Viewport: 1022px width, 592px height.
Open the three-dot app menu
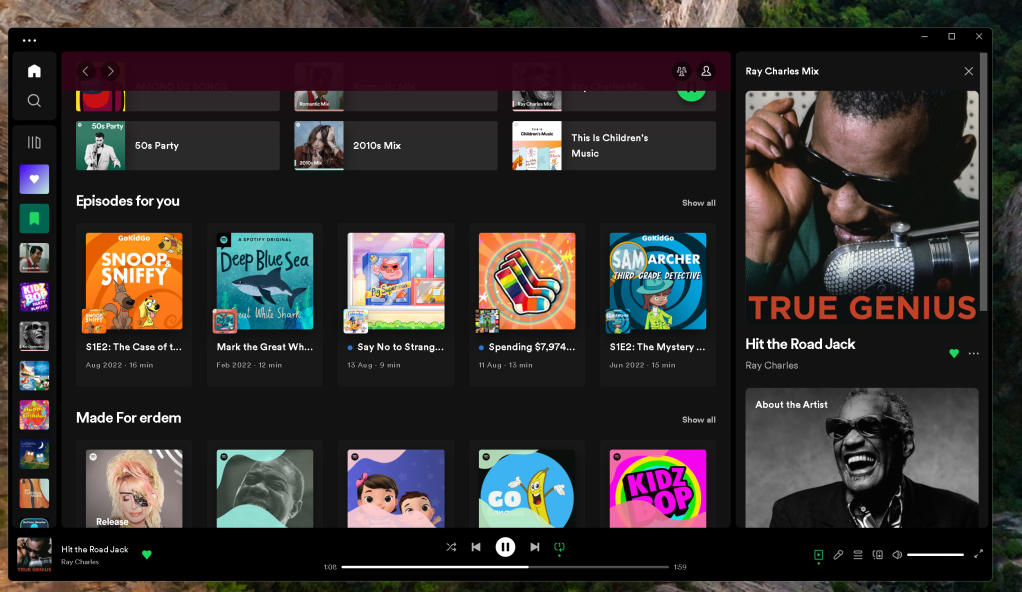click(x=29, y=40)
